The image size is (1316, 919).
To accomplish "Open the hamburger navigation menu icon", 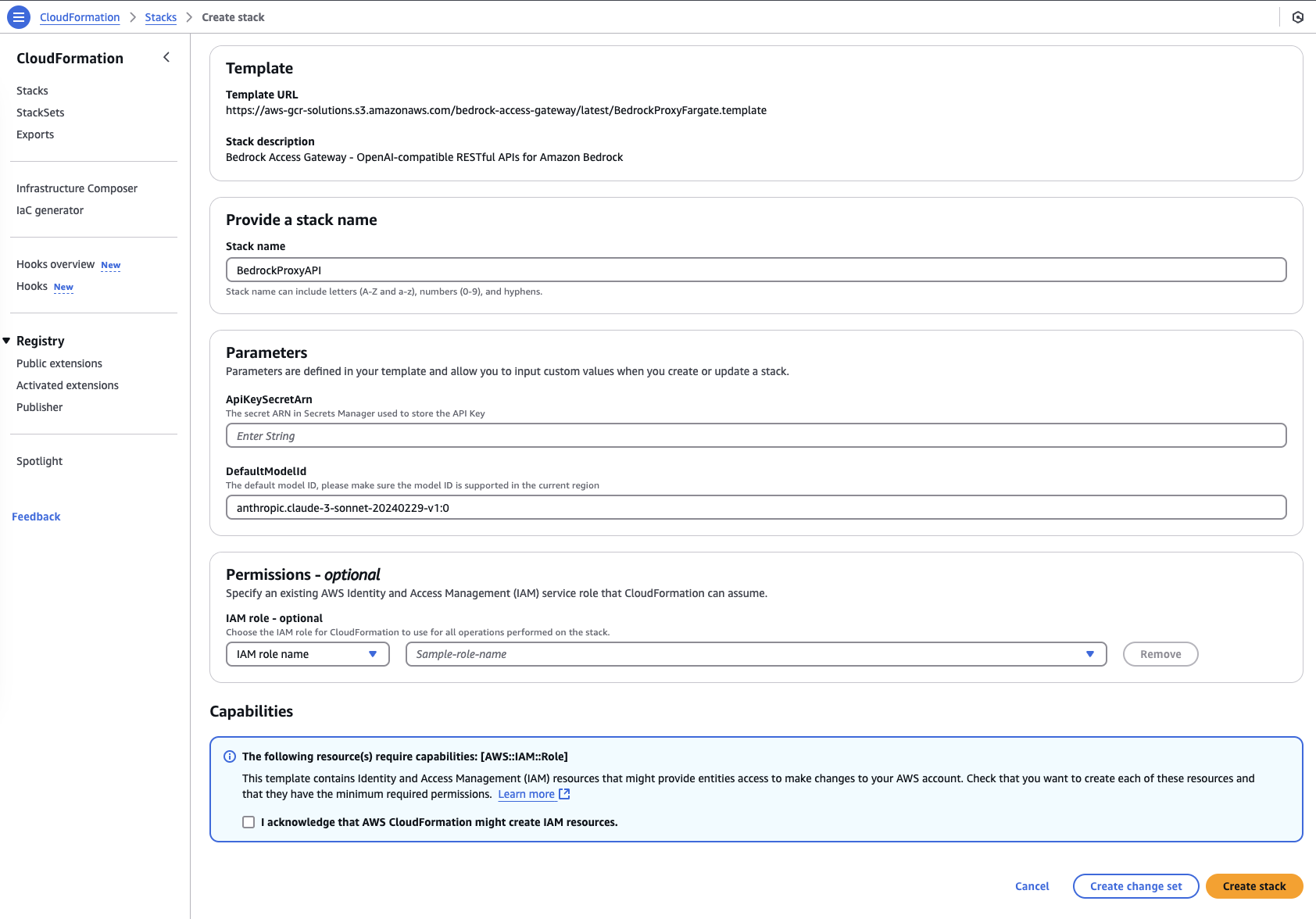I will pos(19,17).
